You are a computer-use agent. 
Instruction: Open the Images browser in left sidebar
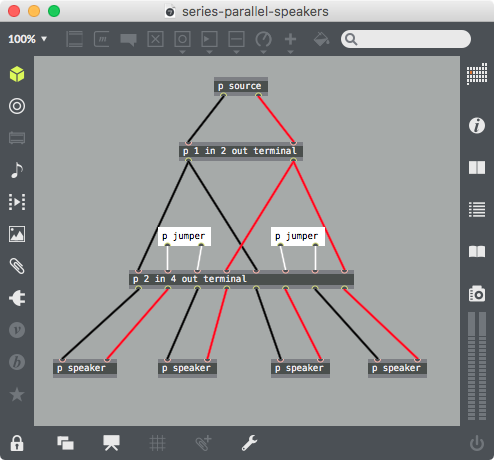click(x=17, y=234)
